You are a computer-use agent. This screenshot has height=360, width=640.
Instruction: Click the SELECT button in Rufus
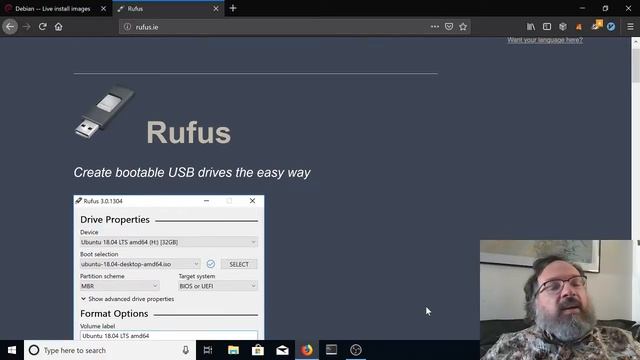point(239,264)
